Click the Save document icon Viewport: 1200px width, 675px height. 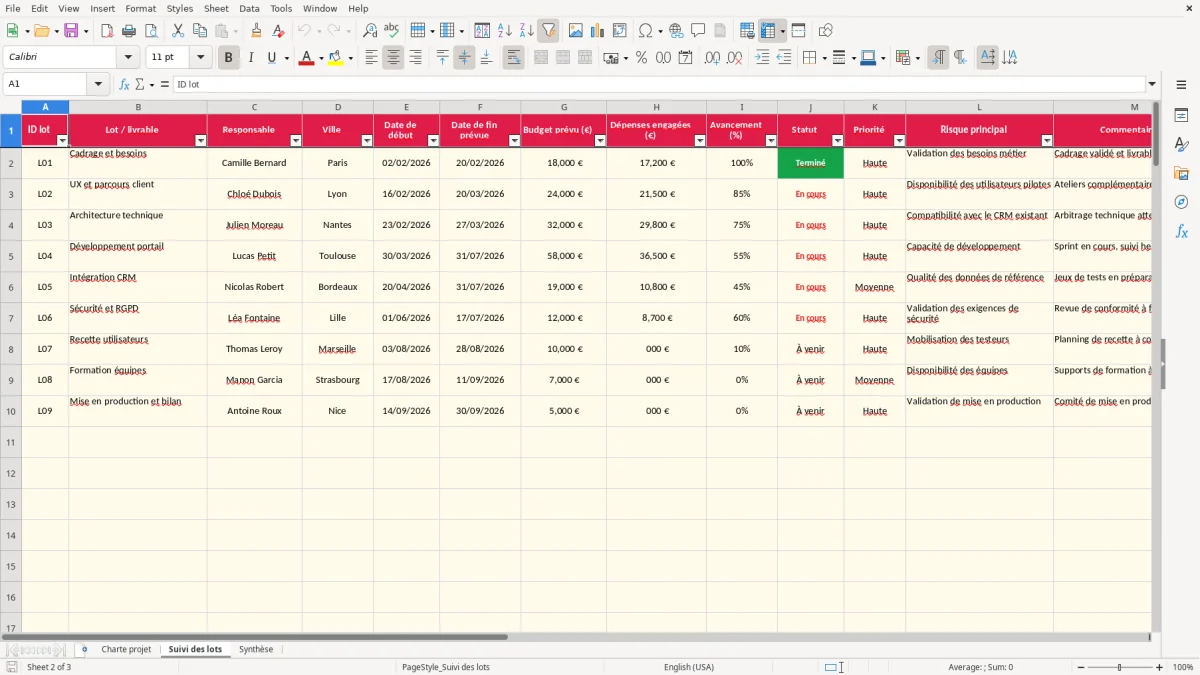pos(71,31)
